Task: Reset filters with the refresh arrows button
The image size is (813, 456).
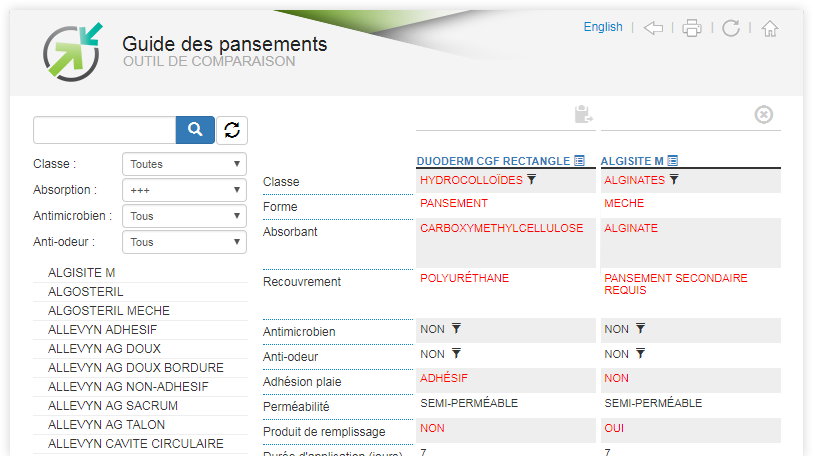Action: point(232,130)
